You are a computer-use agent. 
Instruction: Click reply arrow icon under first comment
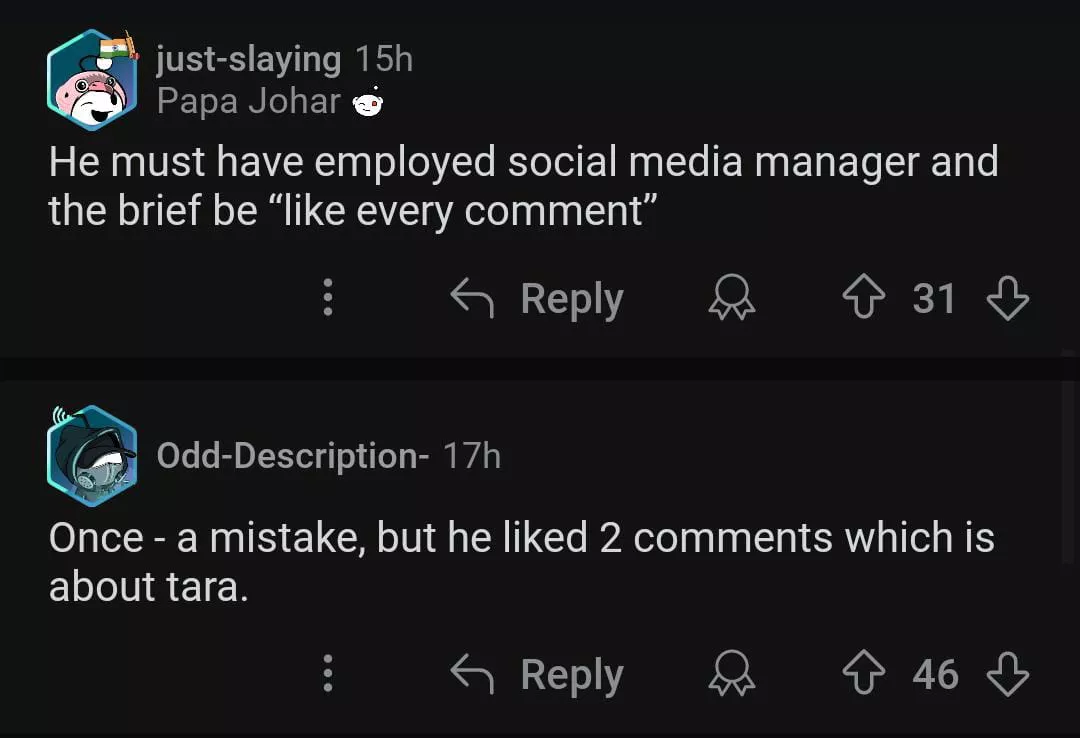coord(472,297)
